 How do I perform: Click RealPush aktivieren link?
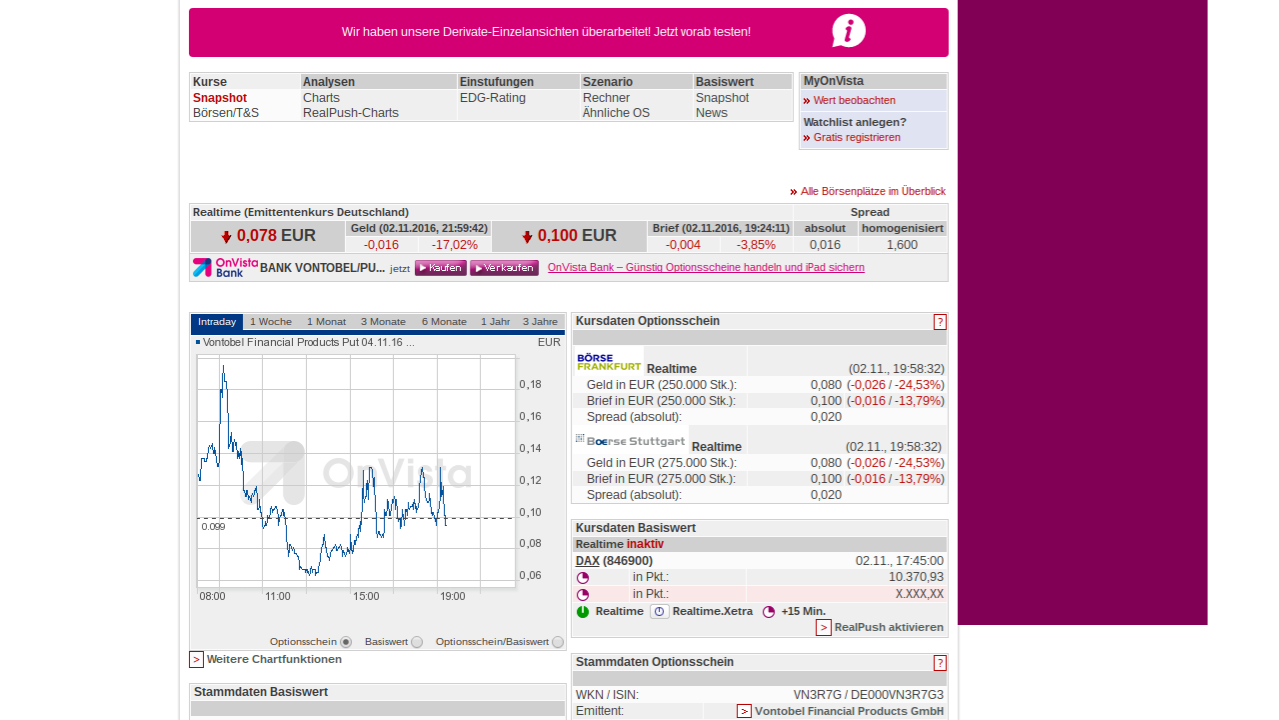pyautogui.click(x=889, y=628)
